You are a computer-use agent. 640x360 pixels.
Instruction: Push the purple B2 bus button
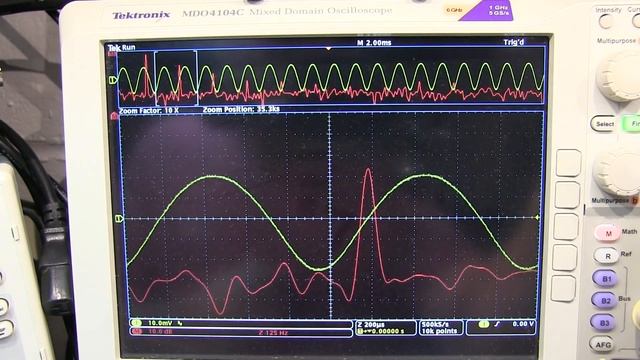click(x=605, y=300)
